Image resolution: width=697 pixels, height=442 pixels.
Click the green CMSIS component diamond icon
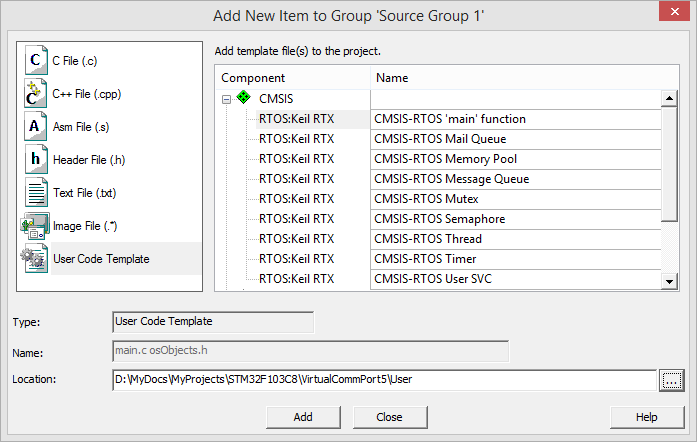coord(244,99)
